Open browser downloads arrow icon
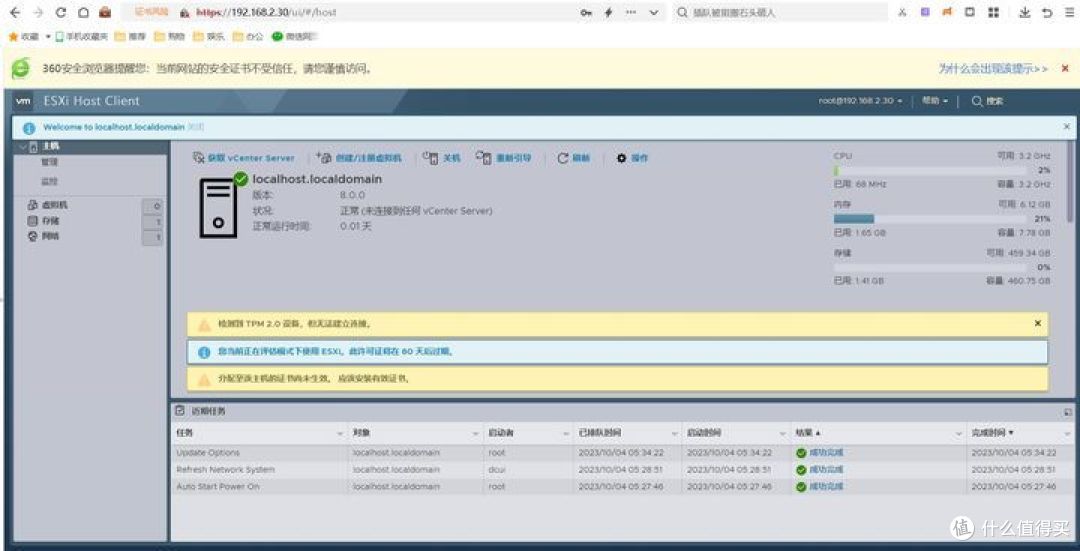The width and height of the screenshot is (1080, 551). point(1025,12)
